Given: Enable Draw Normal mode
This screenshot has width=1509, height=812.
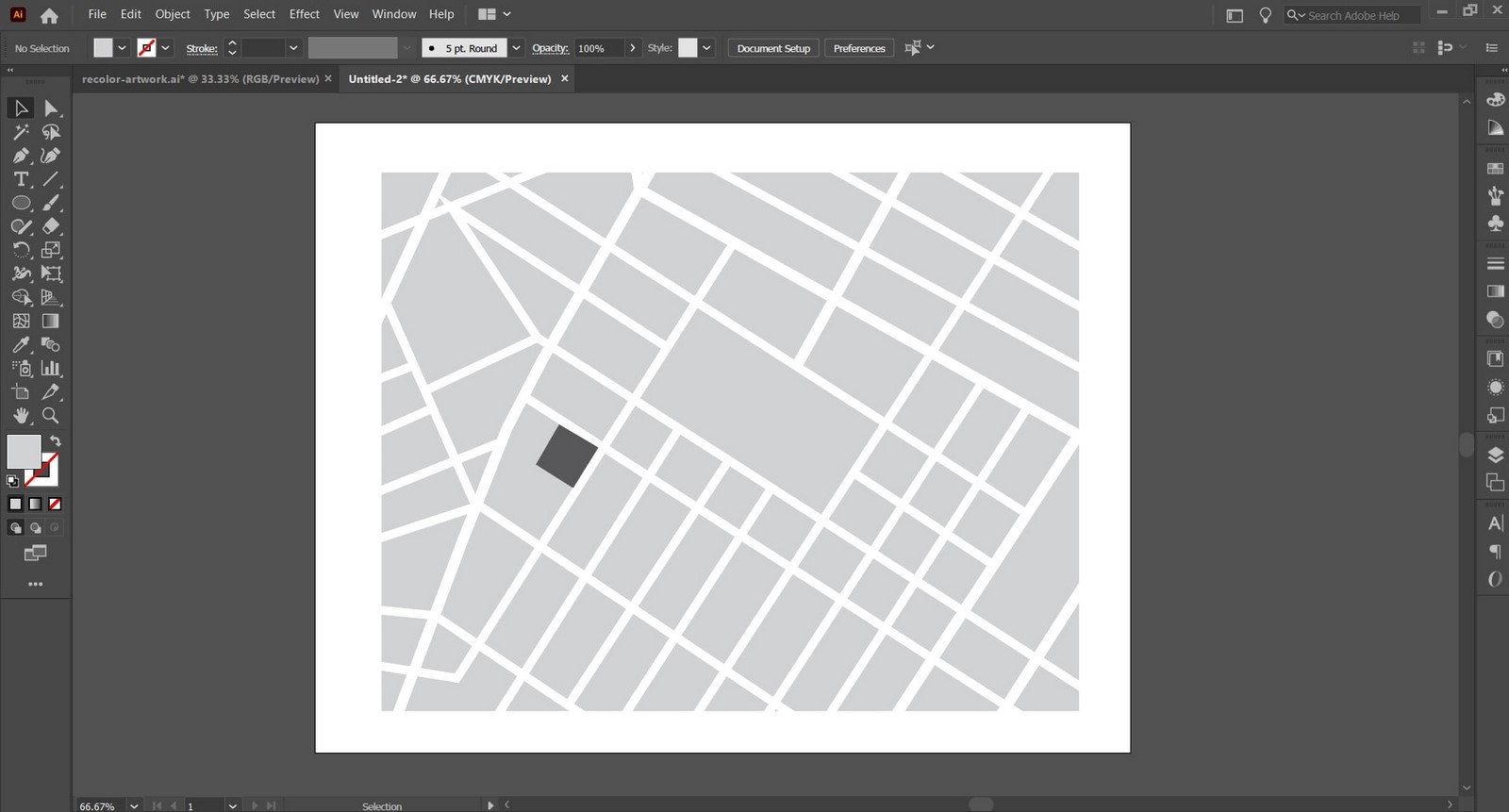Looking at the screenshot, I should click(x=15, y=528).
